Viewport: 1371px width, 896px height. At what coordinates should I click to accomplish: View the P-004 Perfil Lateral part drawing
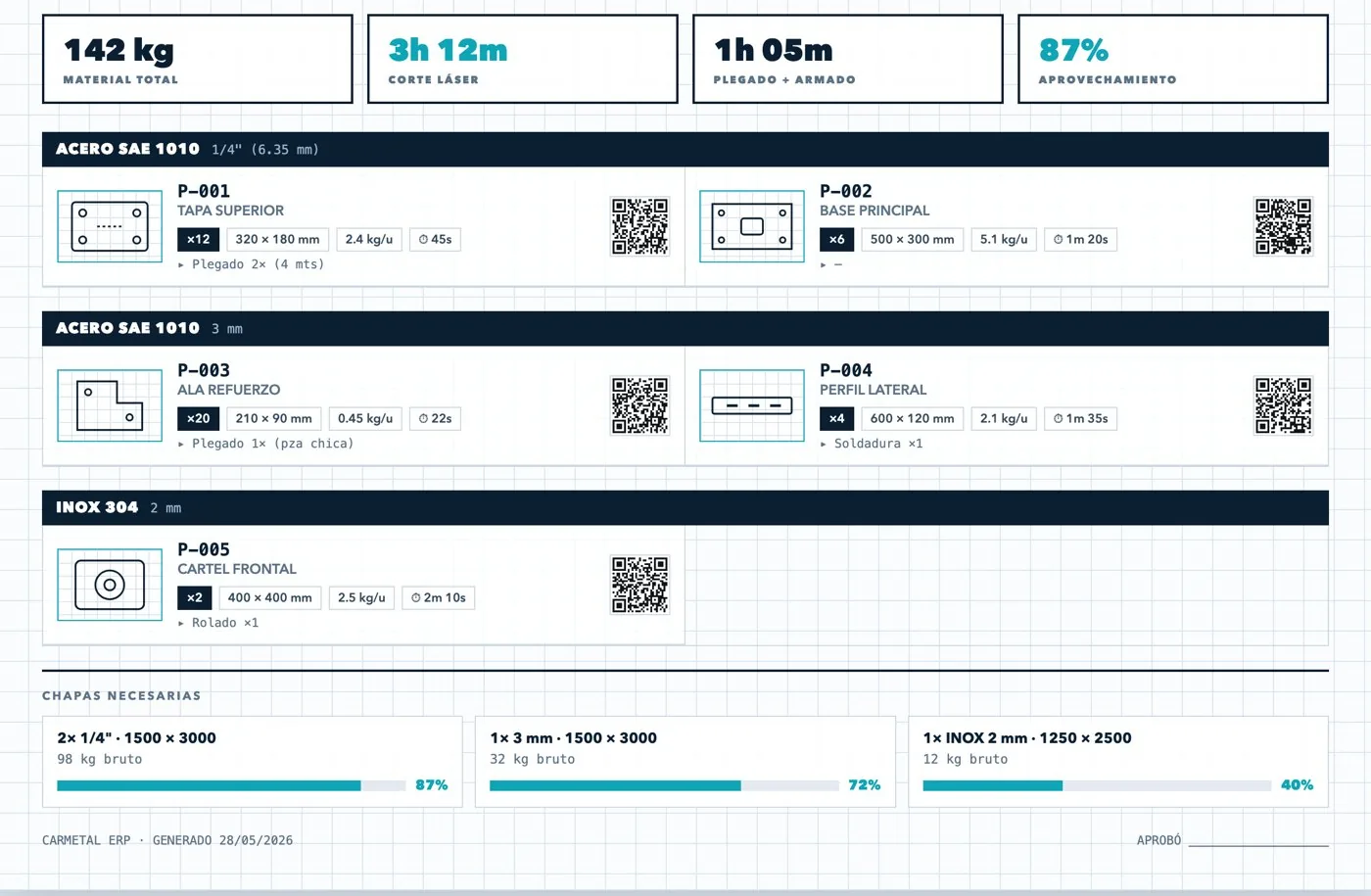pos(752,405)
